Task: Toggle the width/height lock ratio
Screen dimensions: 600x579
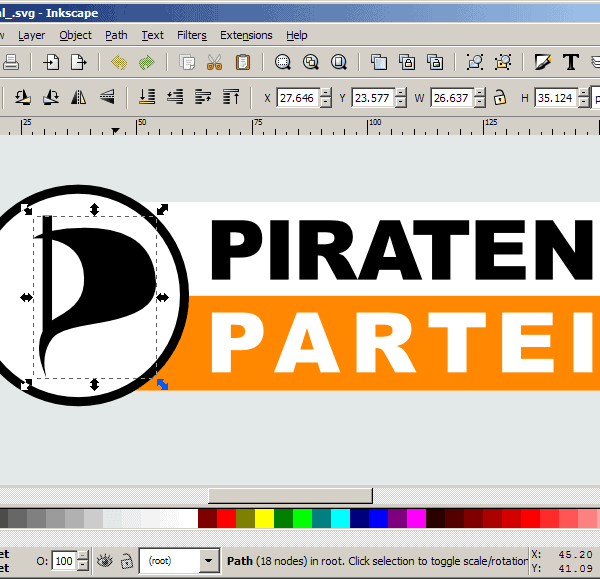Action: [497, 98]
